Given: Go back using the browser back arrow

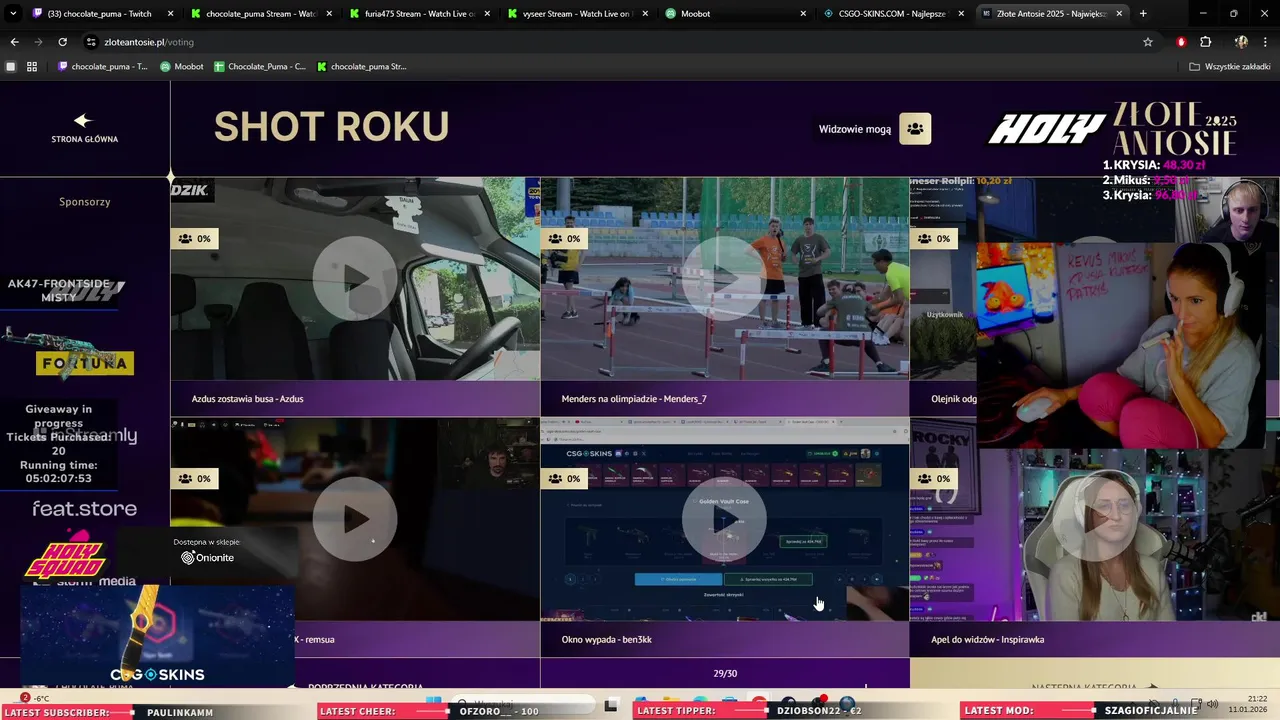Looking at the screenshot, I should [14, 42].
